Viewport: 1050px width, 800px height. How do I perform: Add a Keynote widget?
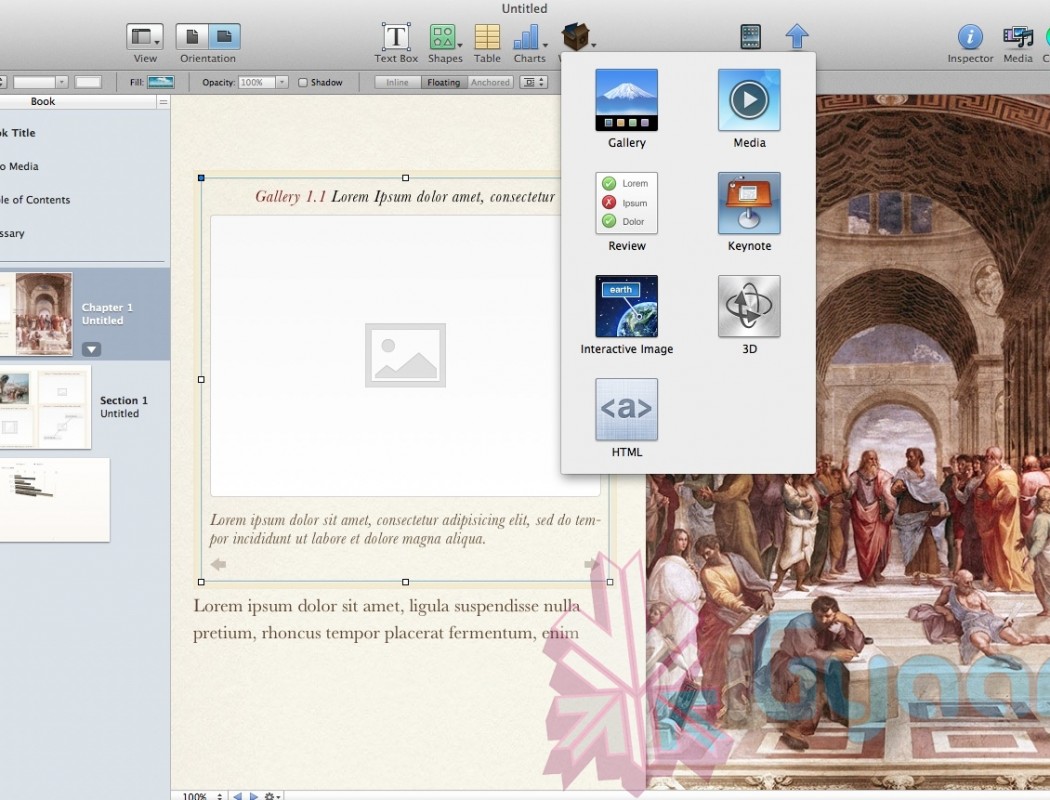point(748,203)
